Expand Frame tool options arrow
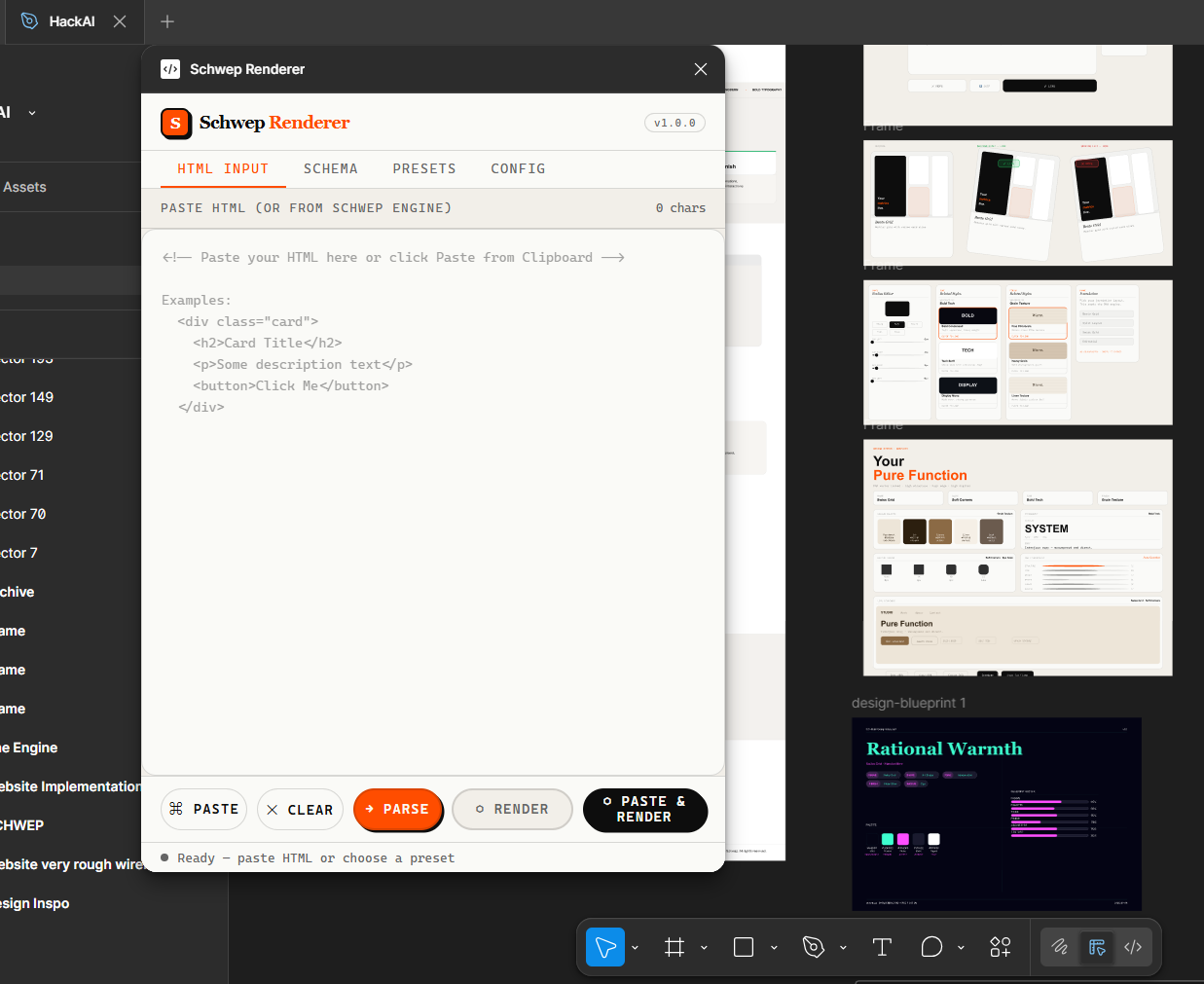Viewport: 1204px width, 984px height. click(704, 947)
